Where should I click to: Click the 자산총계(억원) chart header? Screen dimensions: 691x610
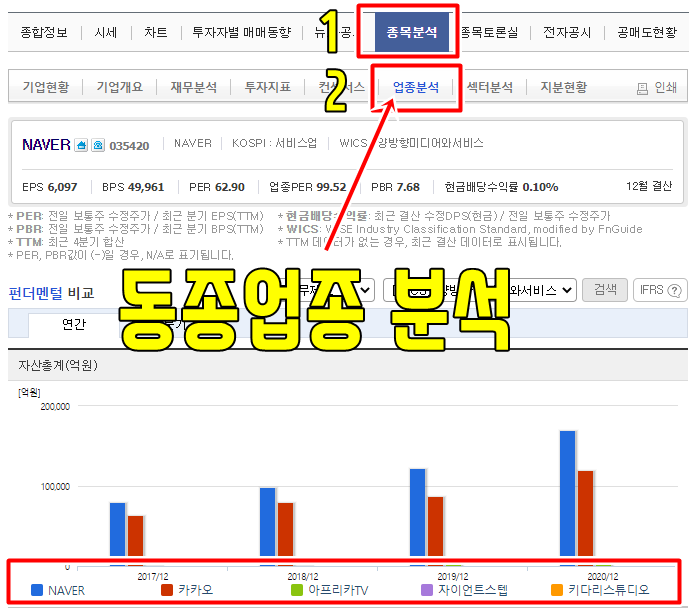click(58, 365)
